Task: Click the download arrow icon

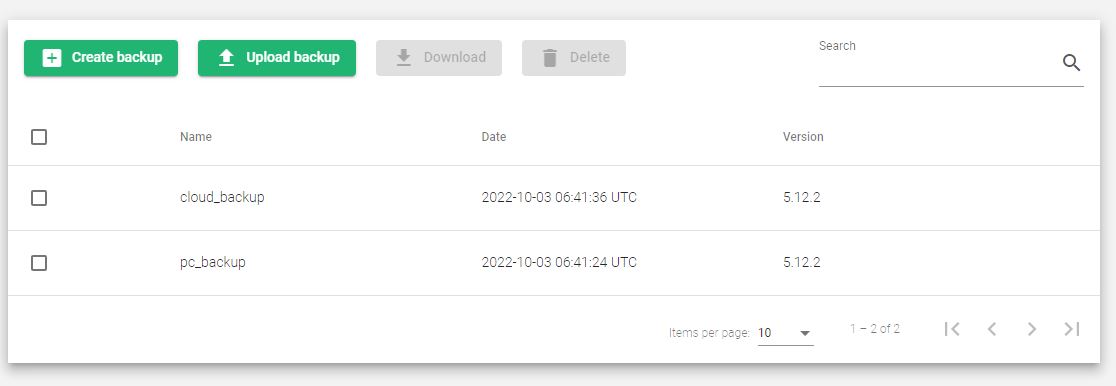Action: click(404, 58)
